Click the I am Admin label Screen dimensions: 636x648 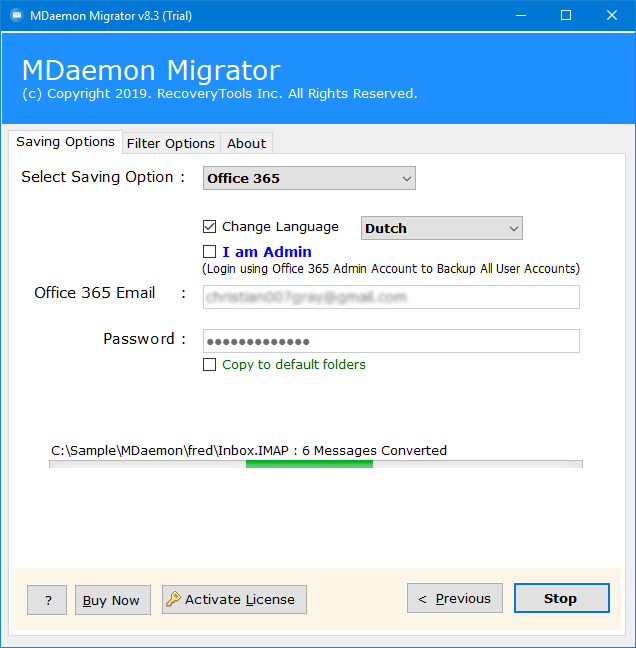[267, 252]
